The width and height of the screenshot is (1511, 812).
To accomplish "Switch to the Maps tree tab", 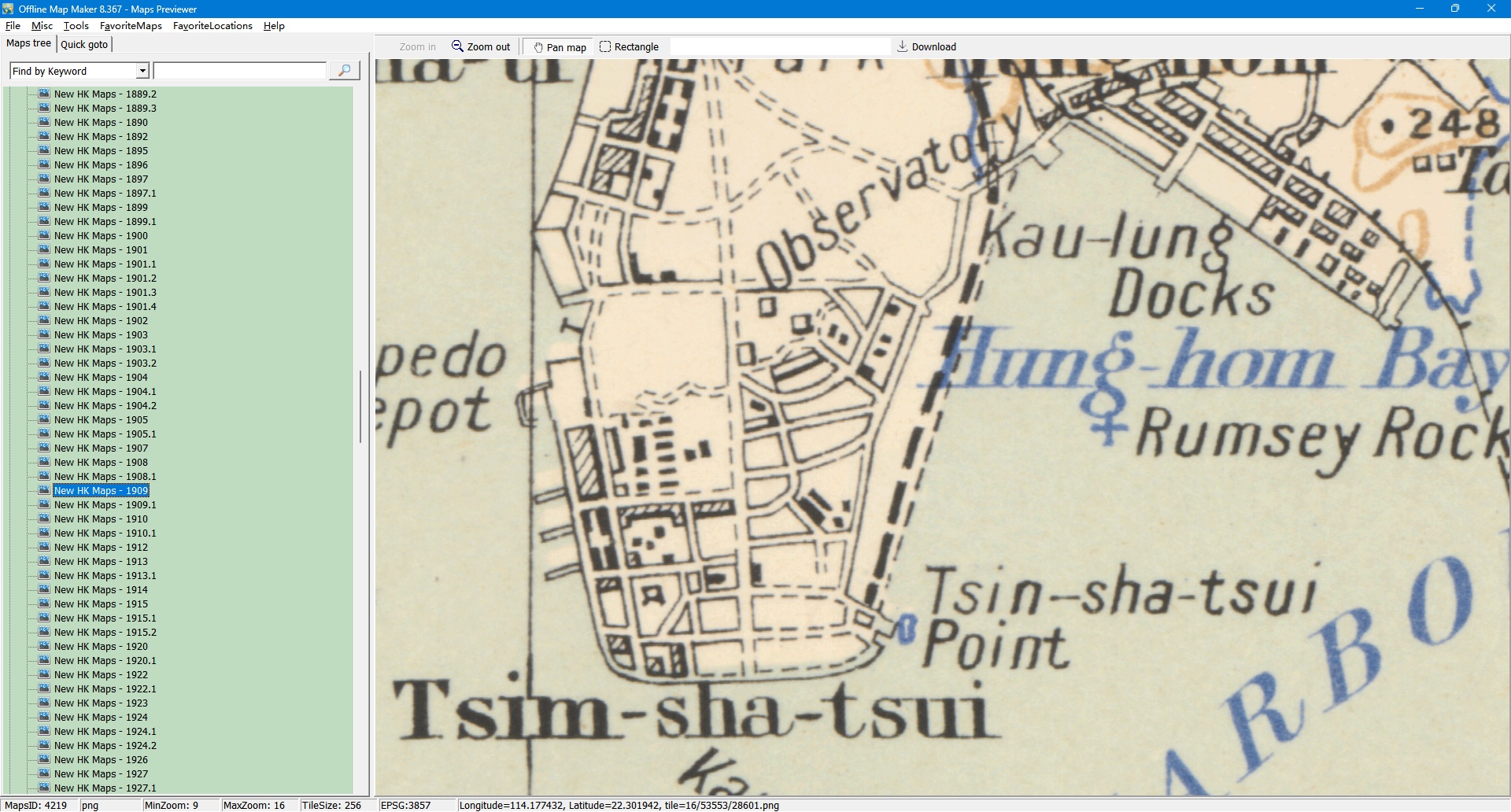I will click(x=29, y=44).
